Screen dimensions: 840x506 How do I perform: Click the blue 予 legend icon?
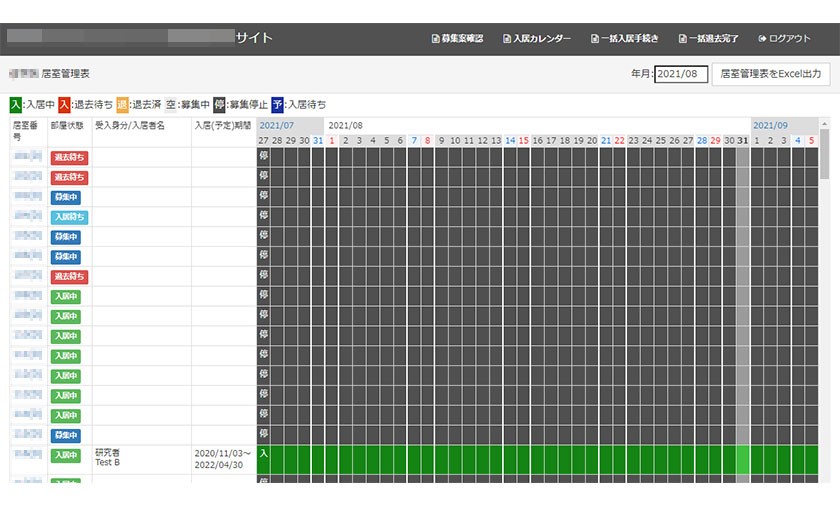click(x=277, y=104)
